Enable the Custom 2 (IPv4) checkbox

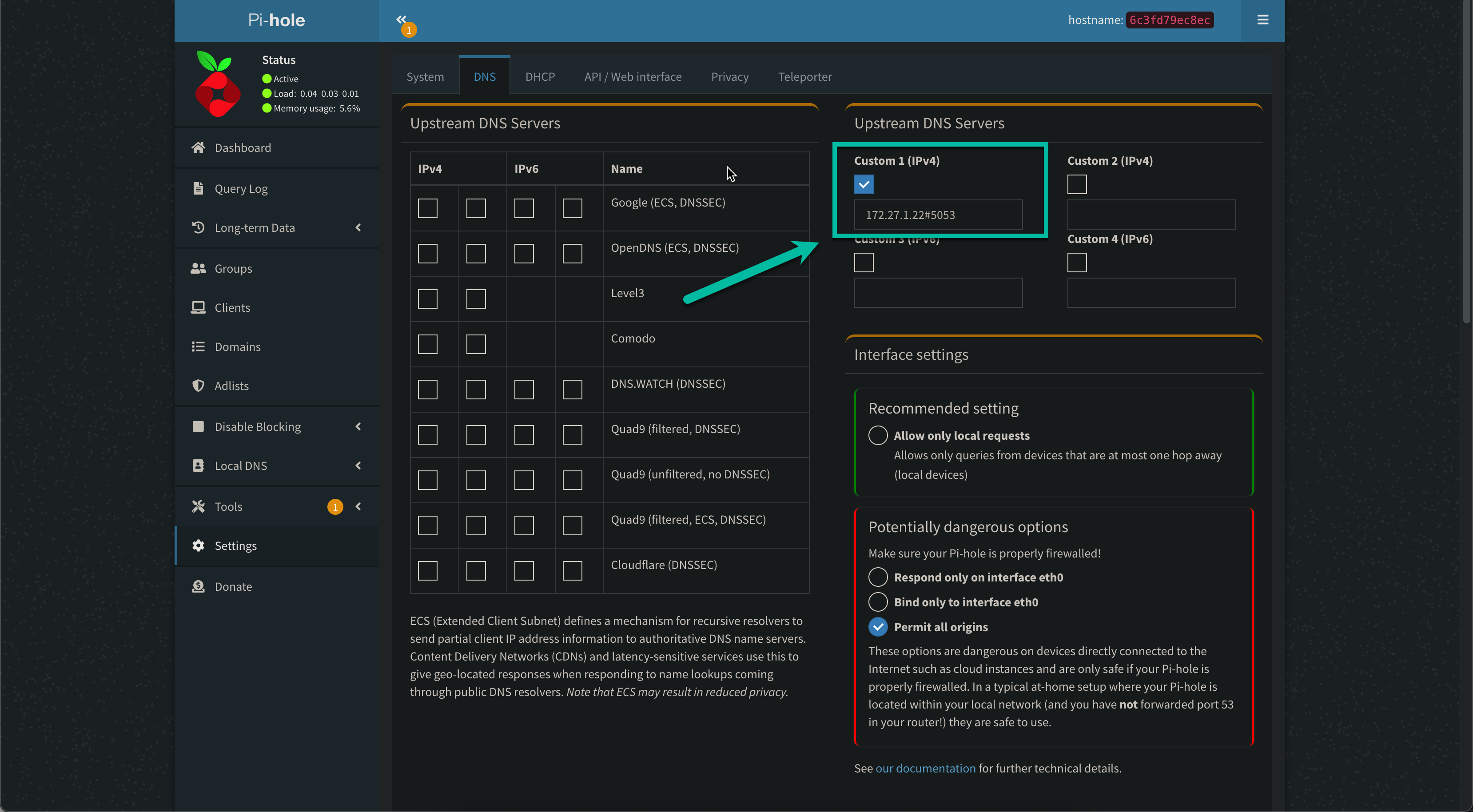1077,184
